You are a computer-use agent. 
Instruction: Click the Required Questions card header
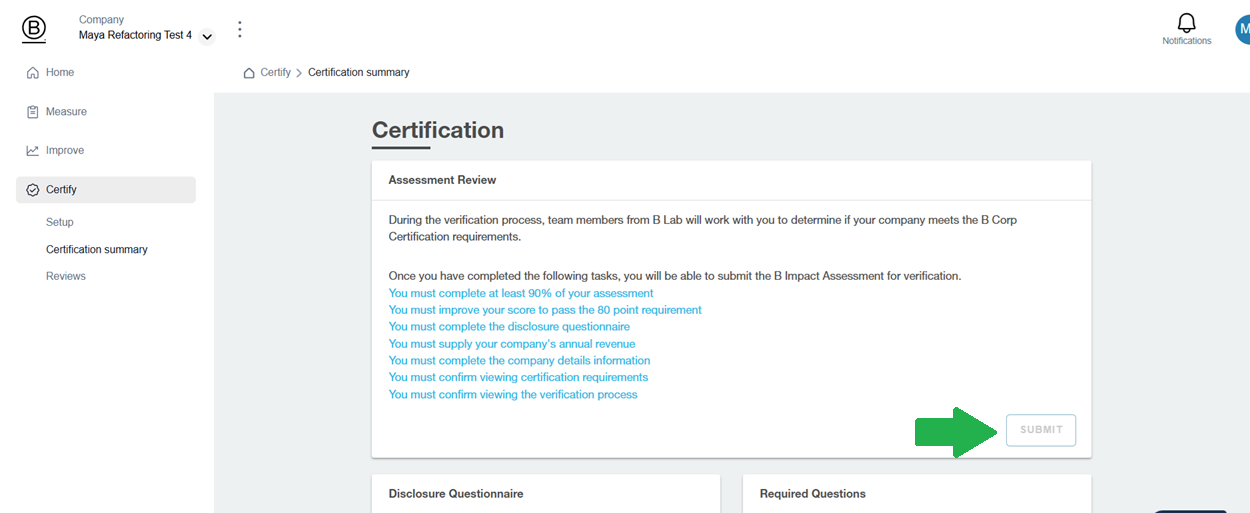[917, 494]
